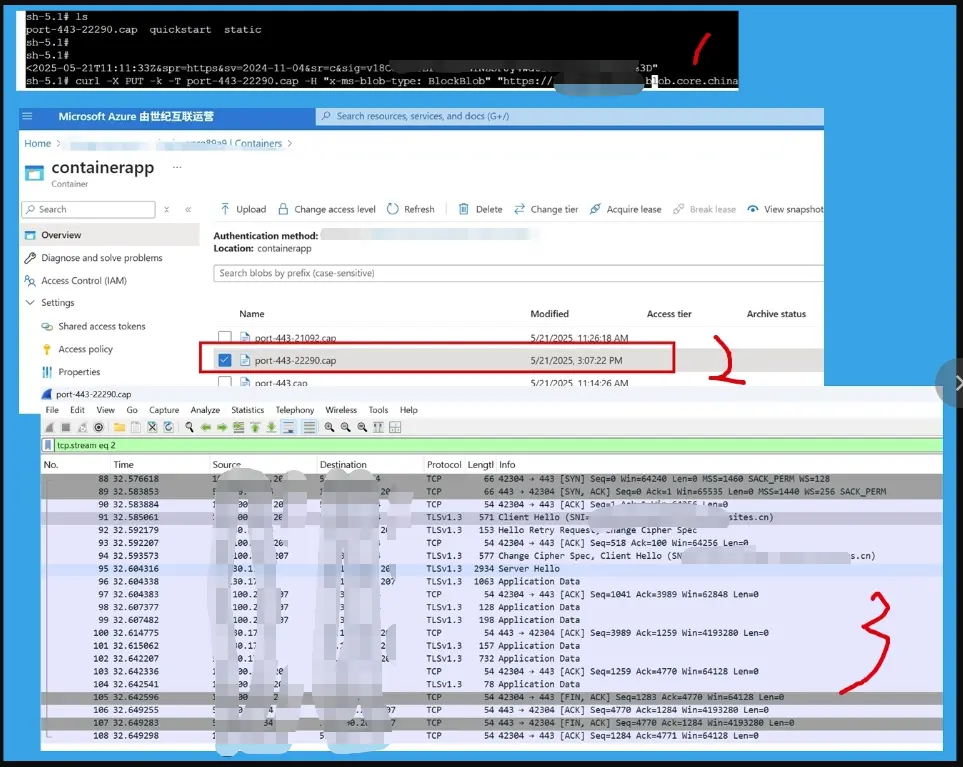Open the Wireshark Help menu
The width and height of the screenshot is (963, 767).
408,410
